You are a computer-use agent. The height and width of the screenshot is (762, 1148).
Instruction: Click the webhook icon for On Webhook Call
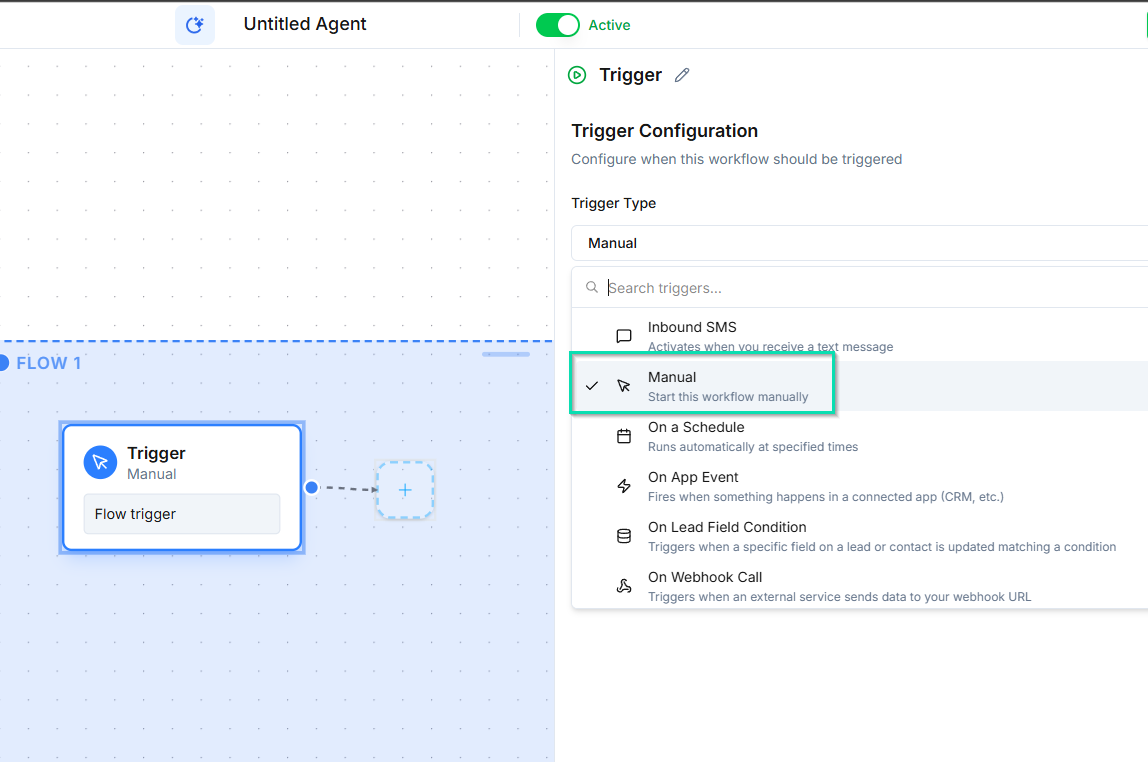624,586
